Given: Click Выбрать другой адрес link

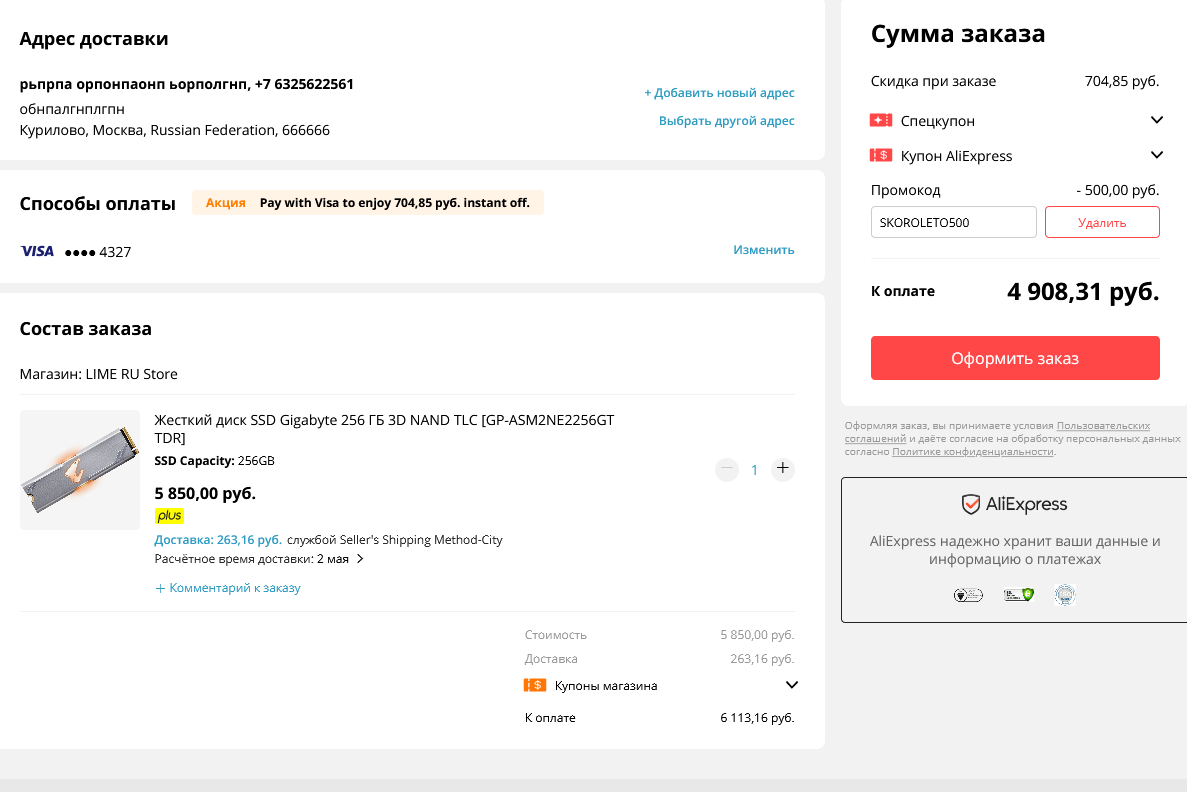Looking at the screenshot, I should click(727, 120).
